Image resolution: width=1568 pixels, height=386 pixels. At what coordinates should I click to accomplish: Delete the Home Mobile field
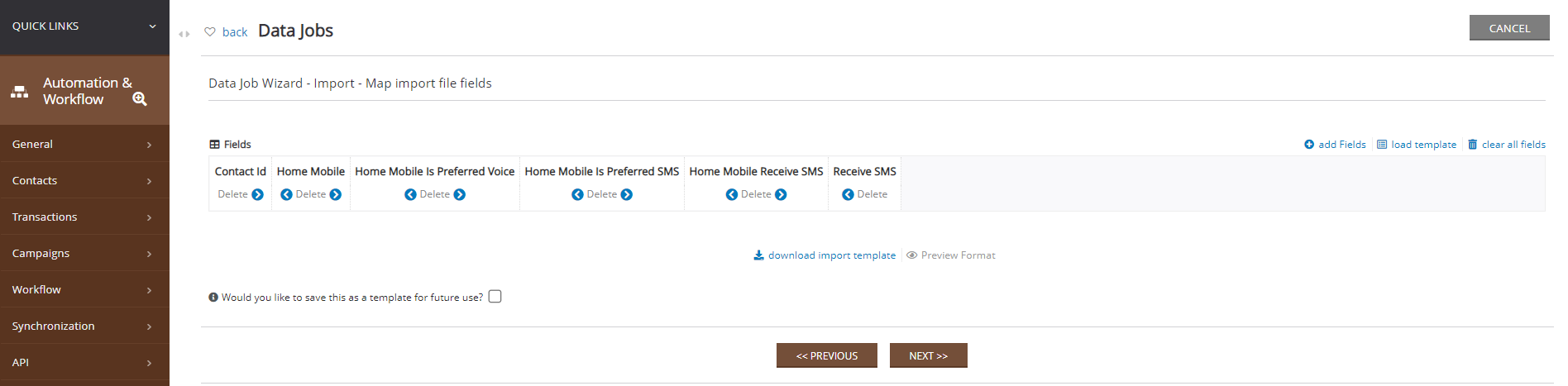[x=311, y=194]
